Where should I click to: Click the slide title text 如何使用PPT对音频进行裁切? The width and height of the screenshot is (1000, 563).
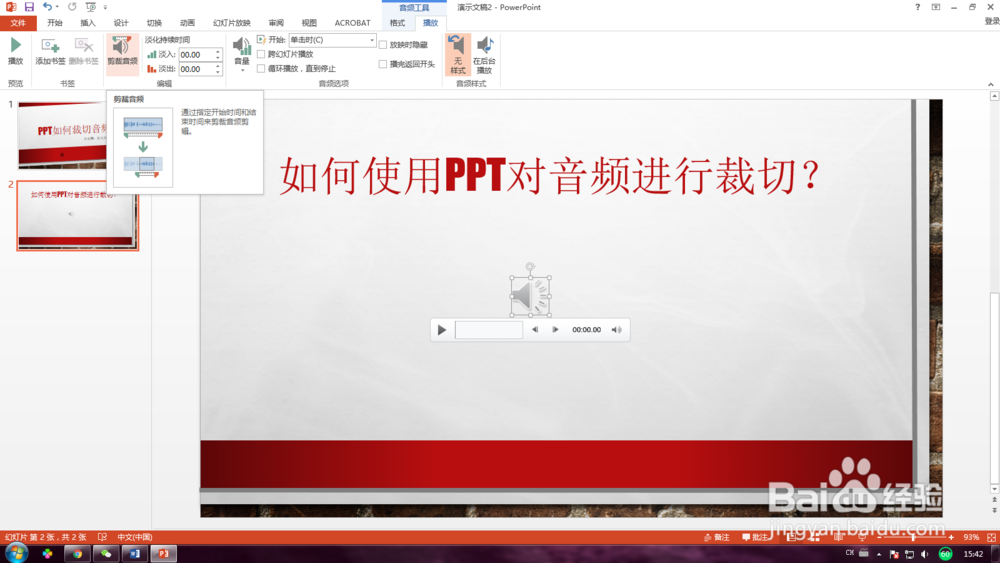click(x=550, y=175)
